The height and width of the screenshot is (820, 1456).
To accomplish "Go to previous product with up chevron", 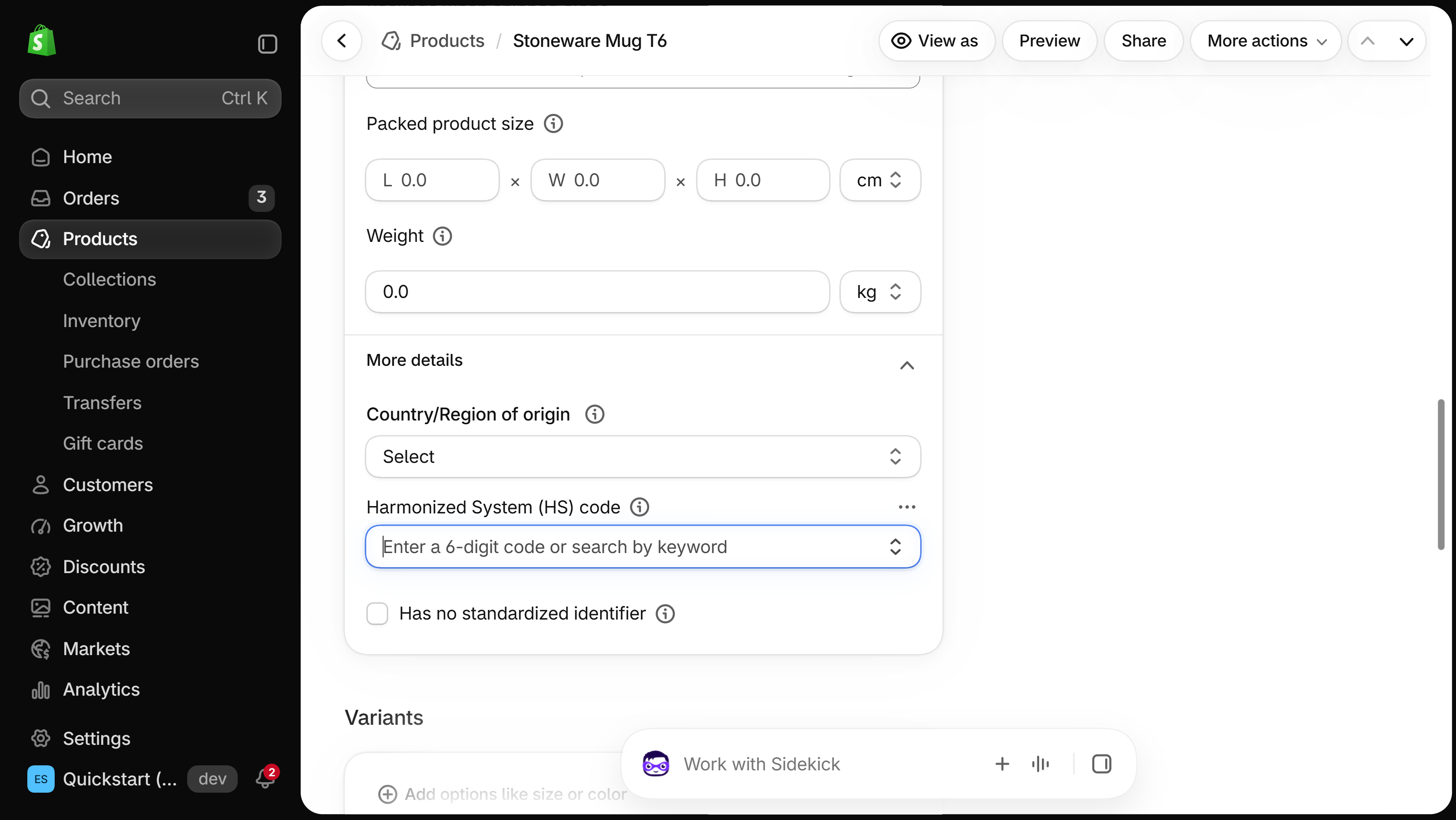I will click(1368, 41).
